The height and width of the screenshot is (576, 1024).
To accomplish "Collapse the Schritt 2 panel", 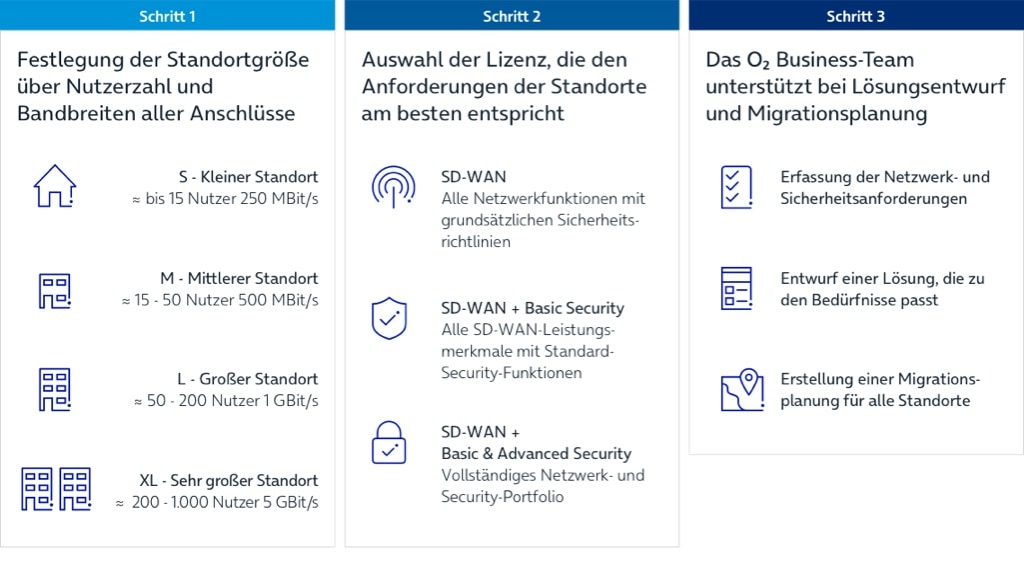I will click(x=512, y=16).
